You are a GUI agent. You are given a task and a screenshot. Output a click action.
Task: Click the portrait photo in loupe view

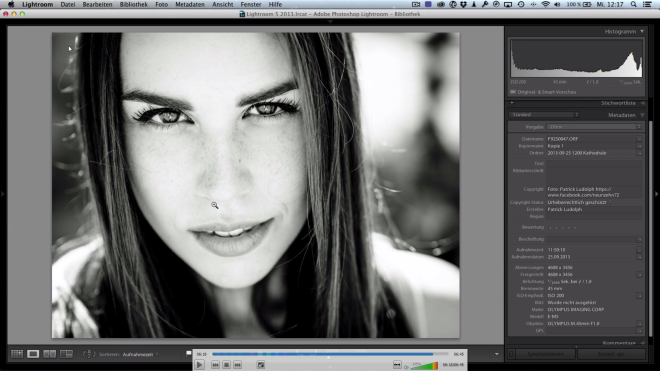click(255, 185)
